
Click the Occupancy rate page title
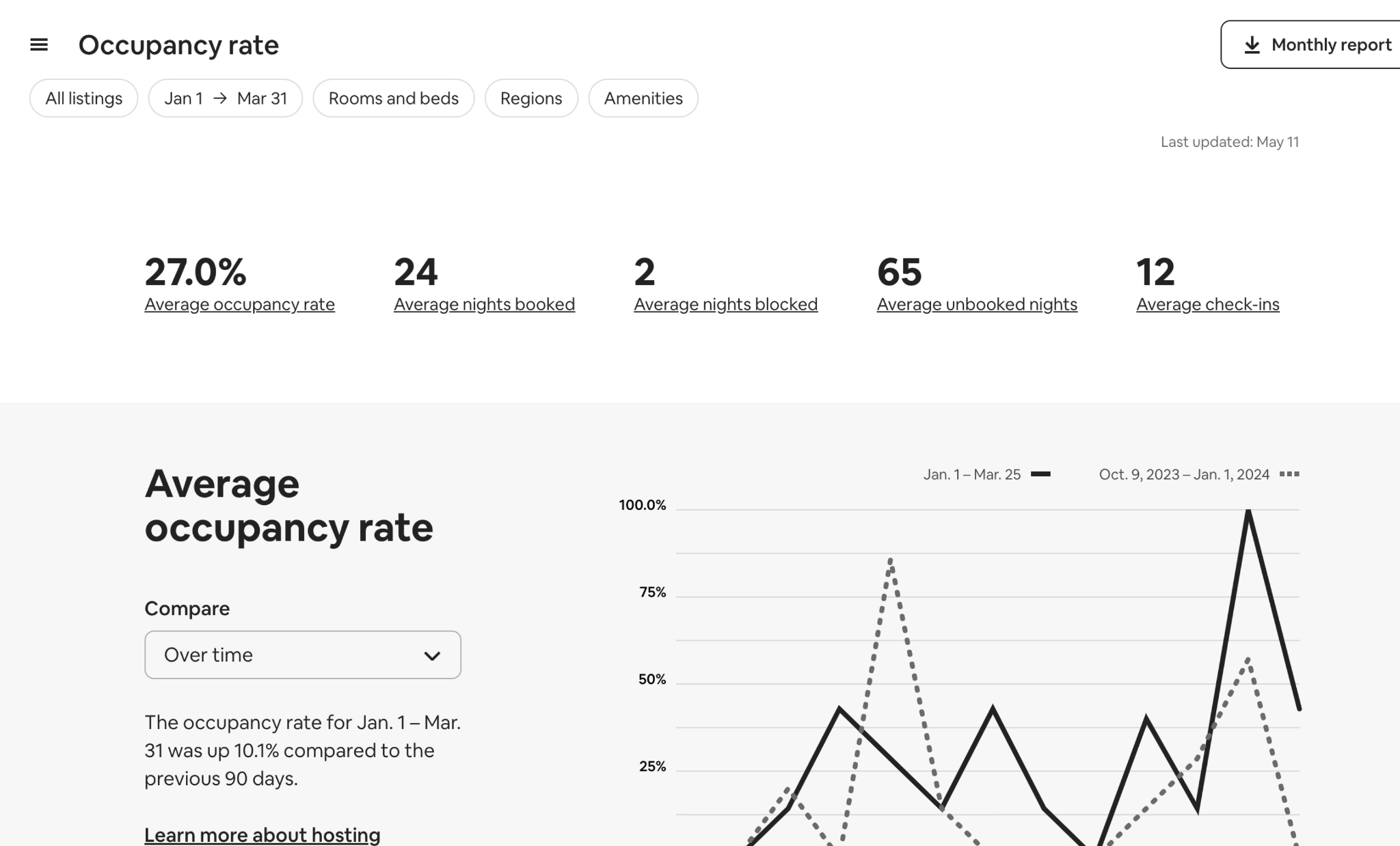coord(178,45)
